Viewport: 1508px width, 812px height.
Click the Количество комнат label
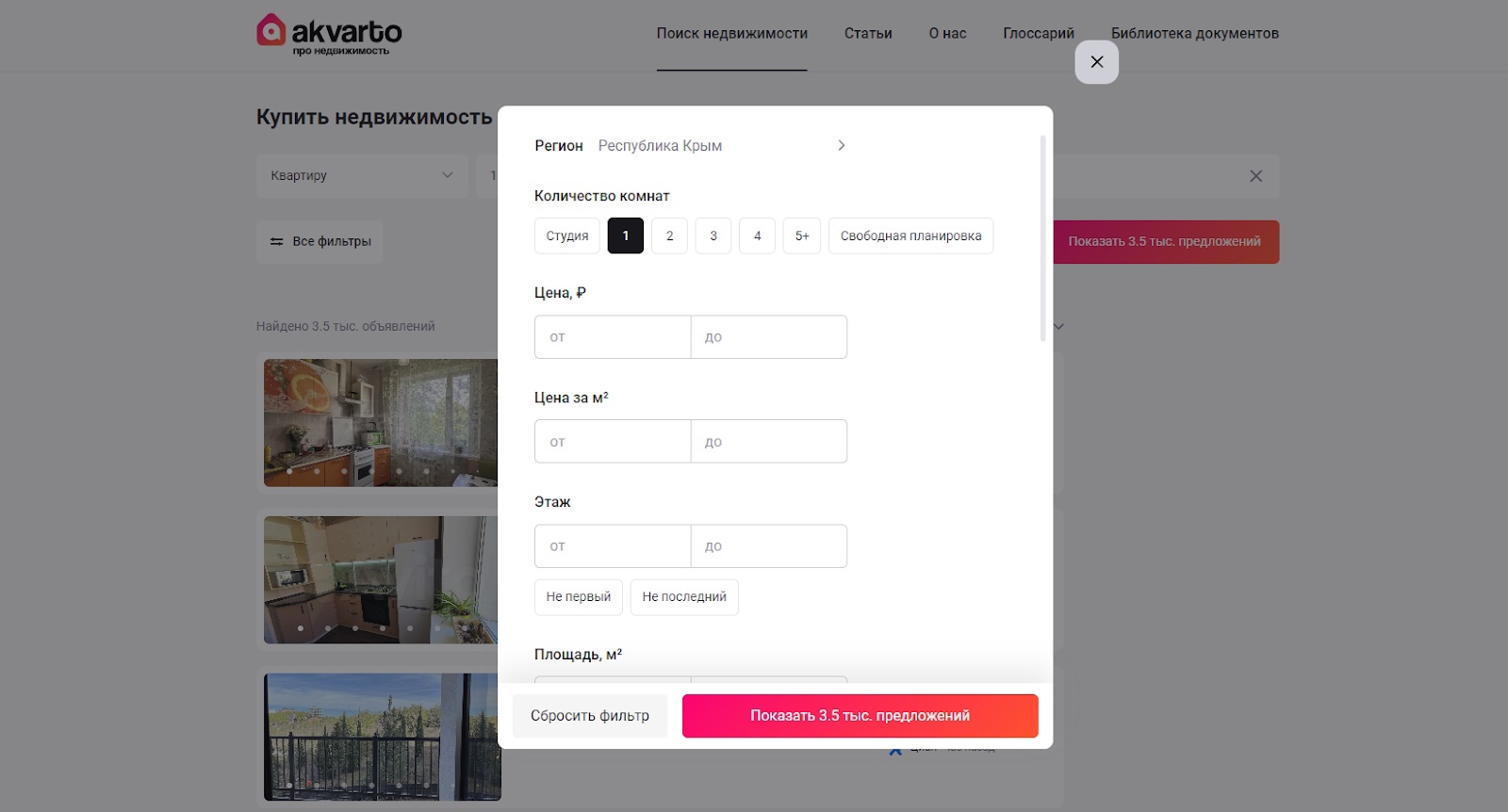point(602,196)
